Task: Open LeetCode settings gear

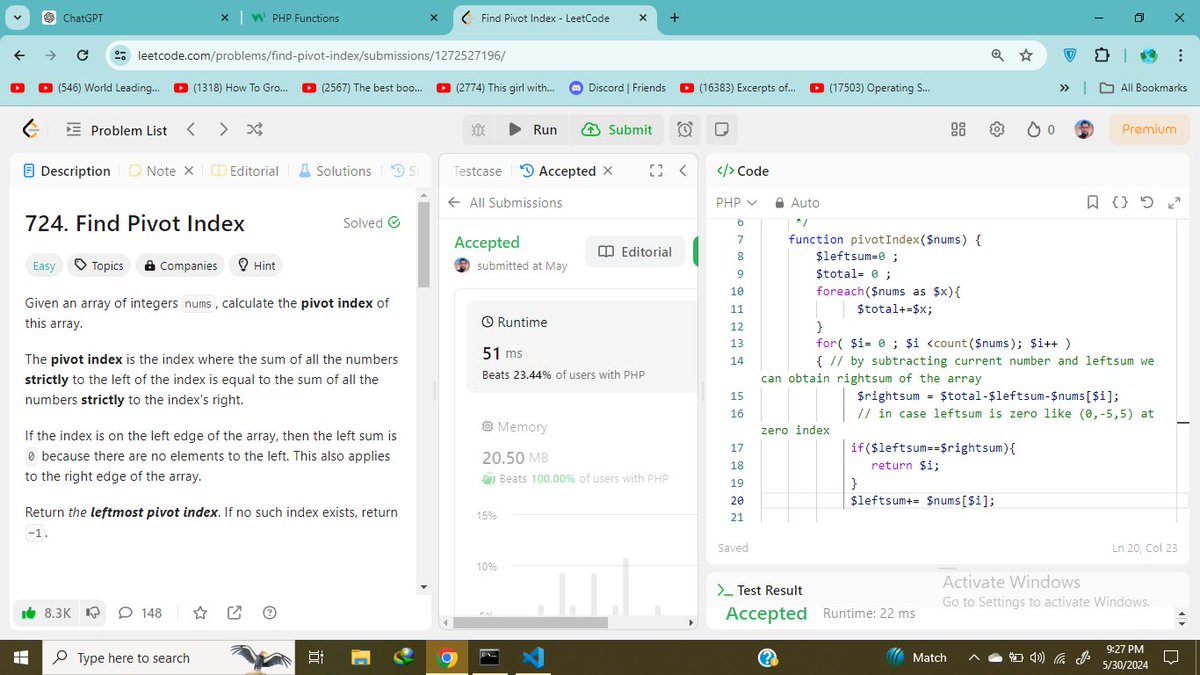Action: tap(996, 129)
